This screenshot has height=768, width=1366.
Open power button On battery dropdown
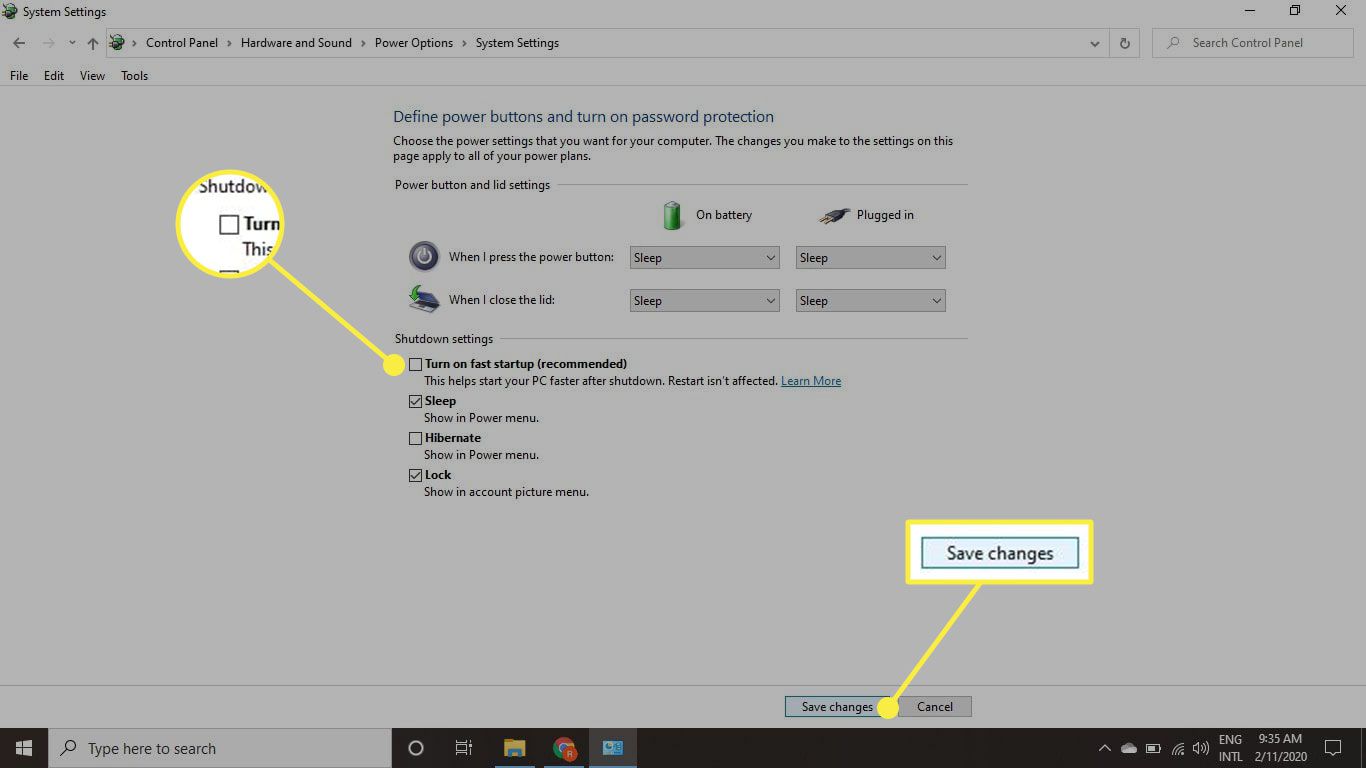click(704, 258)
